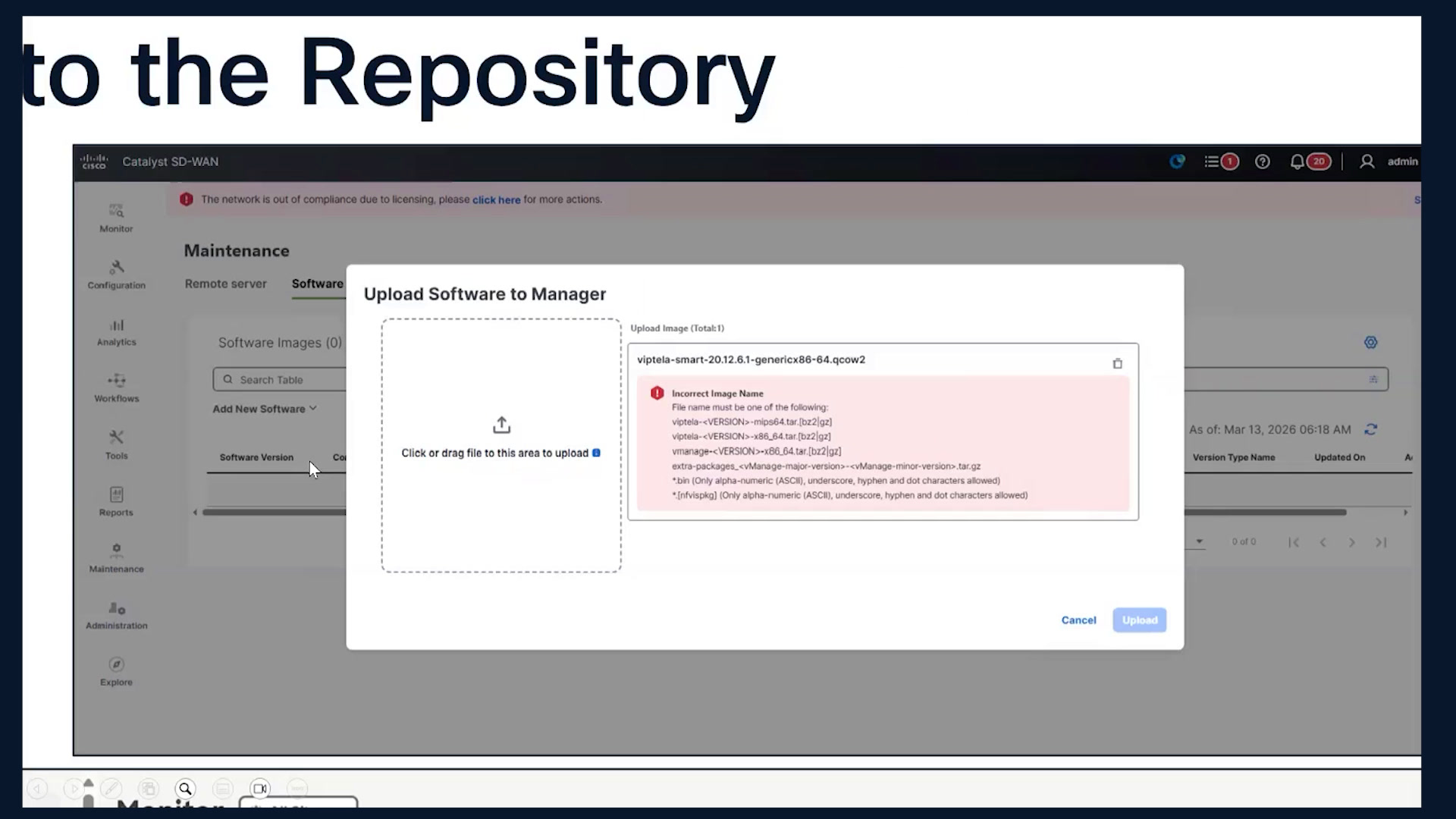Open the Monitor section in the sidebar
Image resolution: width=1456 pixels, height=819 pixels.
pyautogui.click(x=116, y=218)
